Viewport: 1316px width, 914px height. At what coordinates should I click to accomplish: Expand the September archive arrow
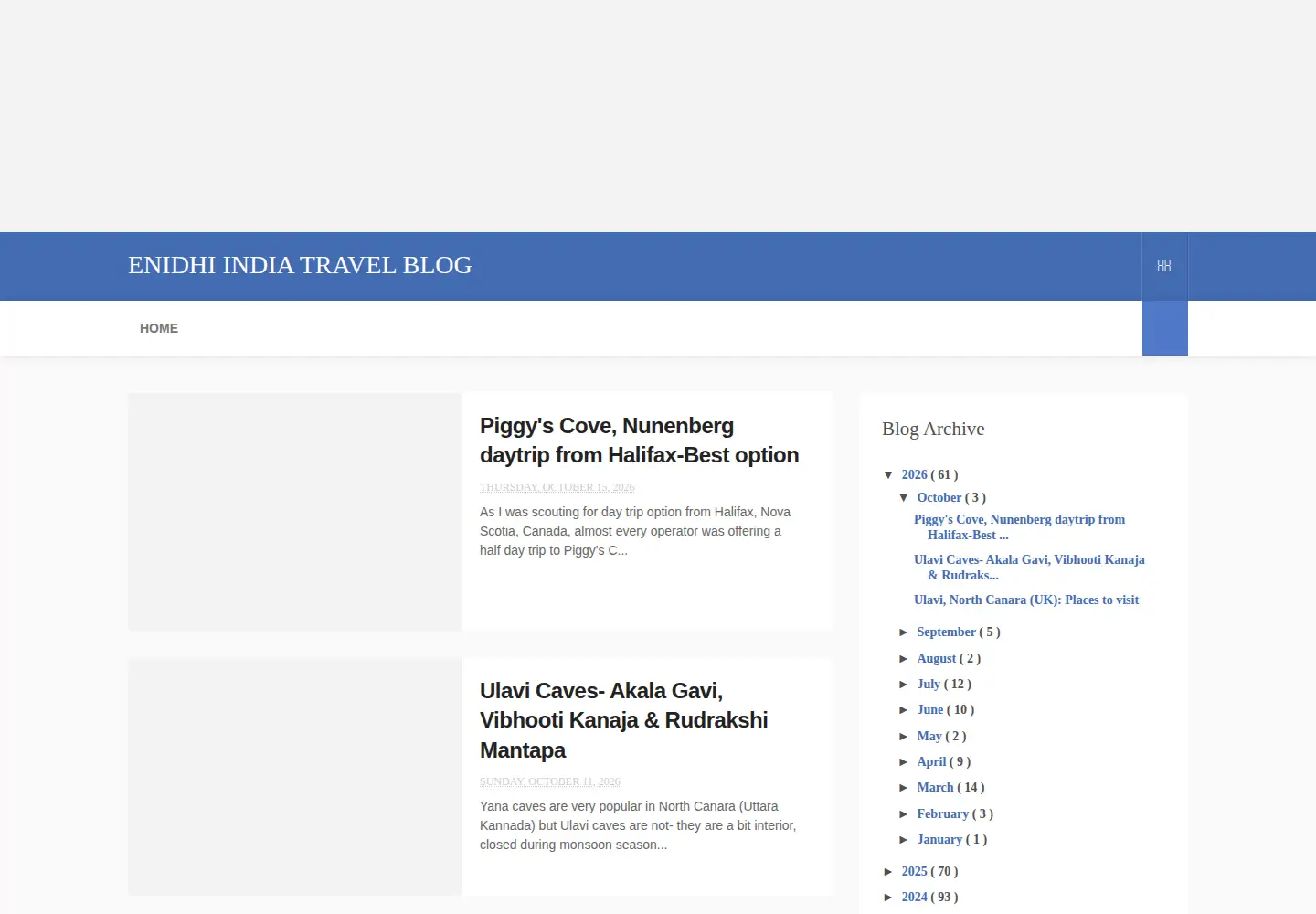(904, 632)
